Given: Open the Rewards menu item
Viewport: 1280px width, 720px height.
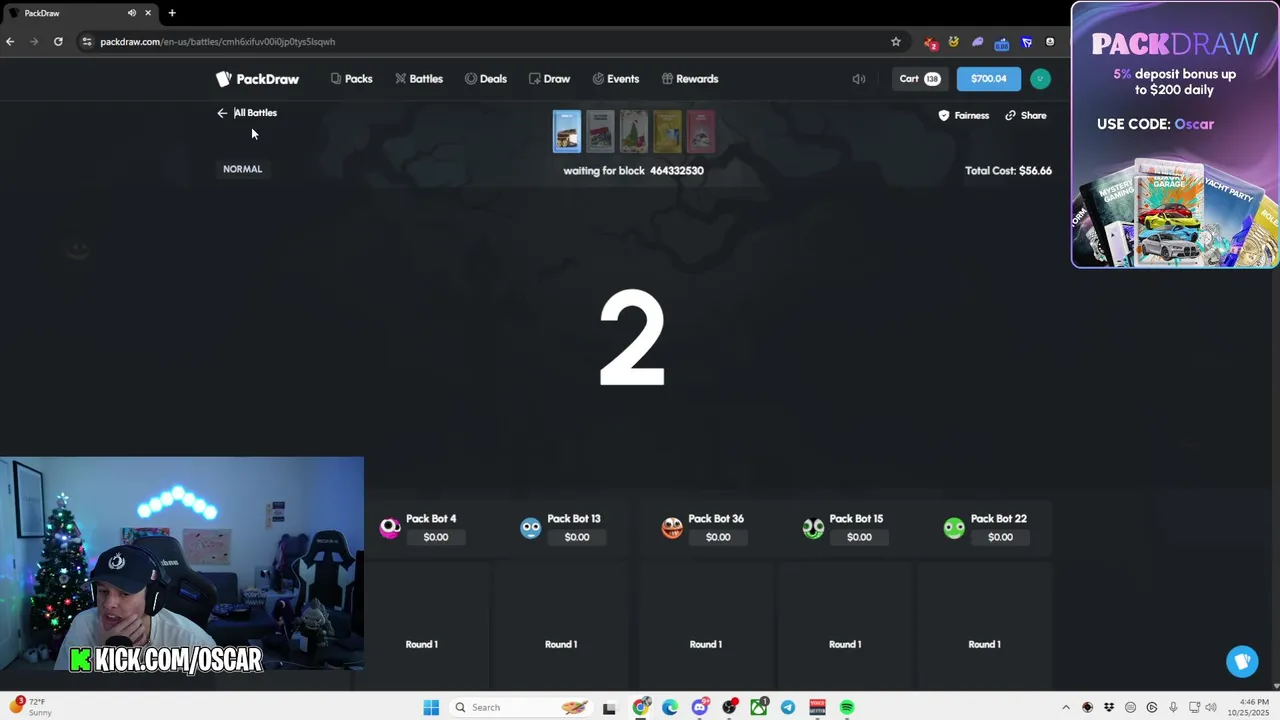Looking at the screenshot, I should click(690, 79).
